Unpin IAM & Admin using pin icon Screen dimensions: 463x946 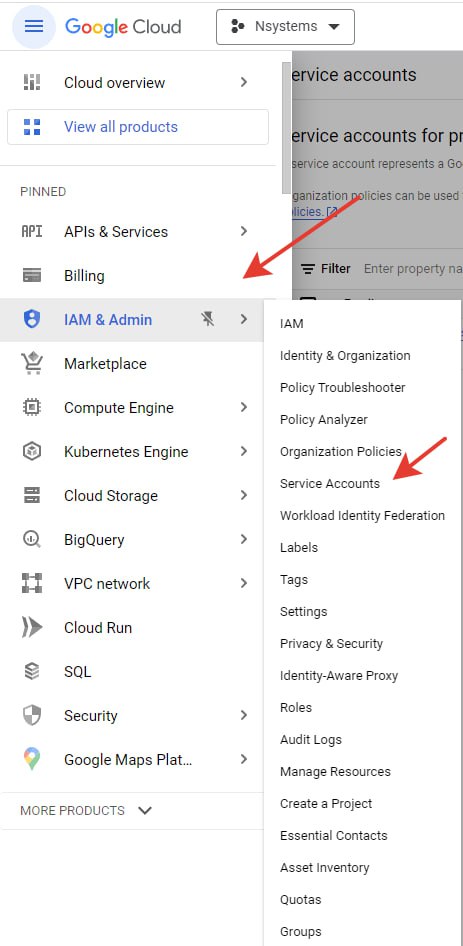tap(208, 320)
